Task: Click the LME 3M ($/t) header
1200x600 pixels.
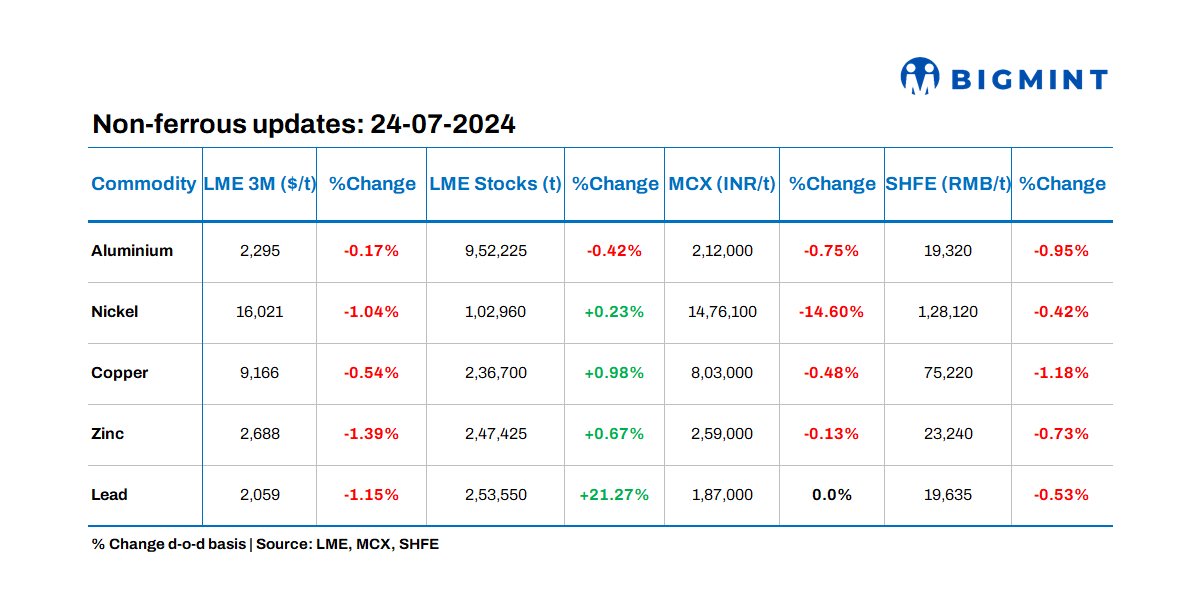Action: (x=260, y=184)
